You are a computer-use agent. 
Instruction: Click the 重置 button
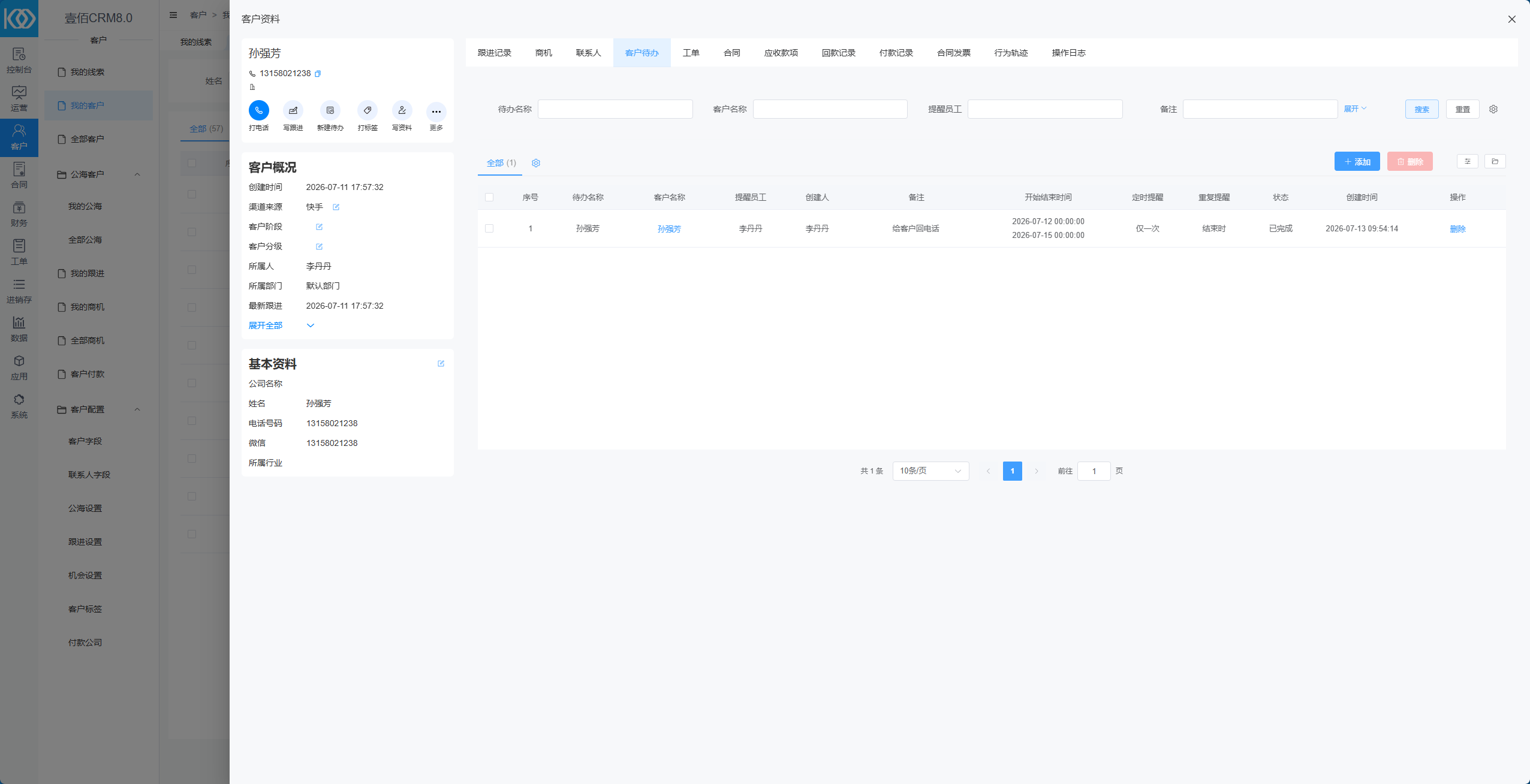[x=1463, y=109]
